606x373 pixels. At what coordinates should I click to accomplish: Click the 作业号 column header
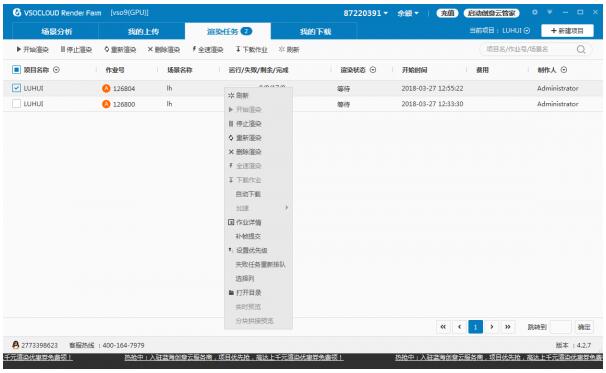pyautogui.click(x=115, y=70)
